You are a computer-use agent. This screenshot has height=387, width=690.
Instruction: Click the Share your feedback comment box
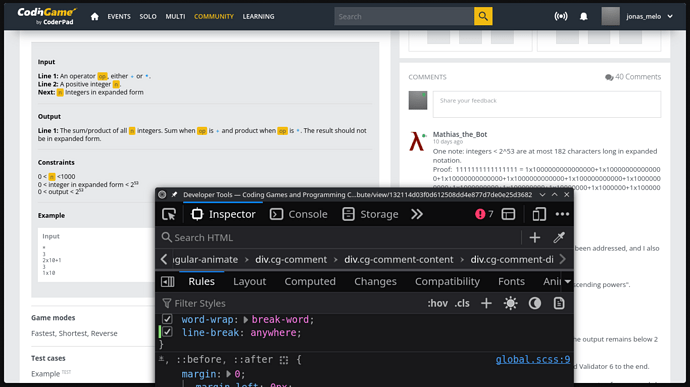point(547,104)
